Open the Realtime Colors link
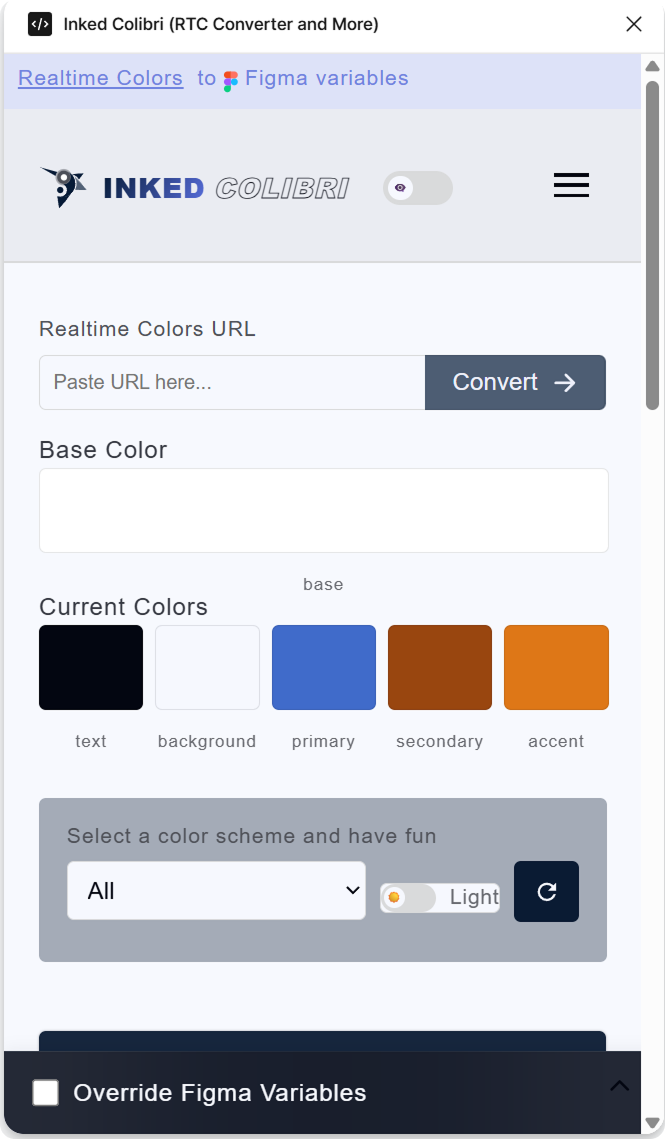This screenshot has width=665, height=1139. (100, 78)
